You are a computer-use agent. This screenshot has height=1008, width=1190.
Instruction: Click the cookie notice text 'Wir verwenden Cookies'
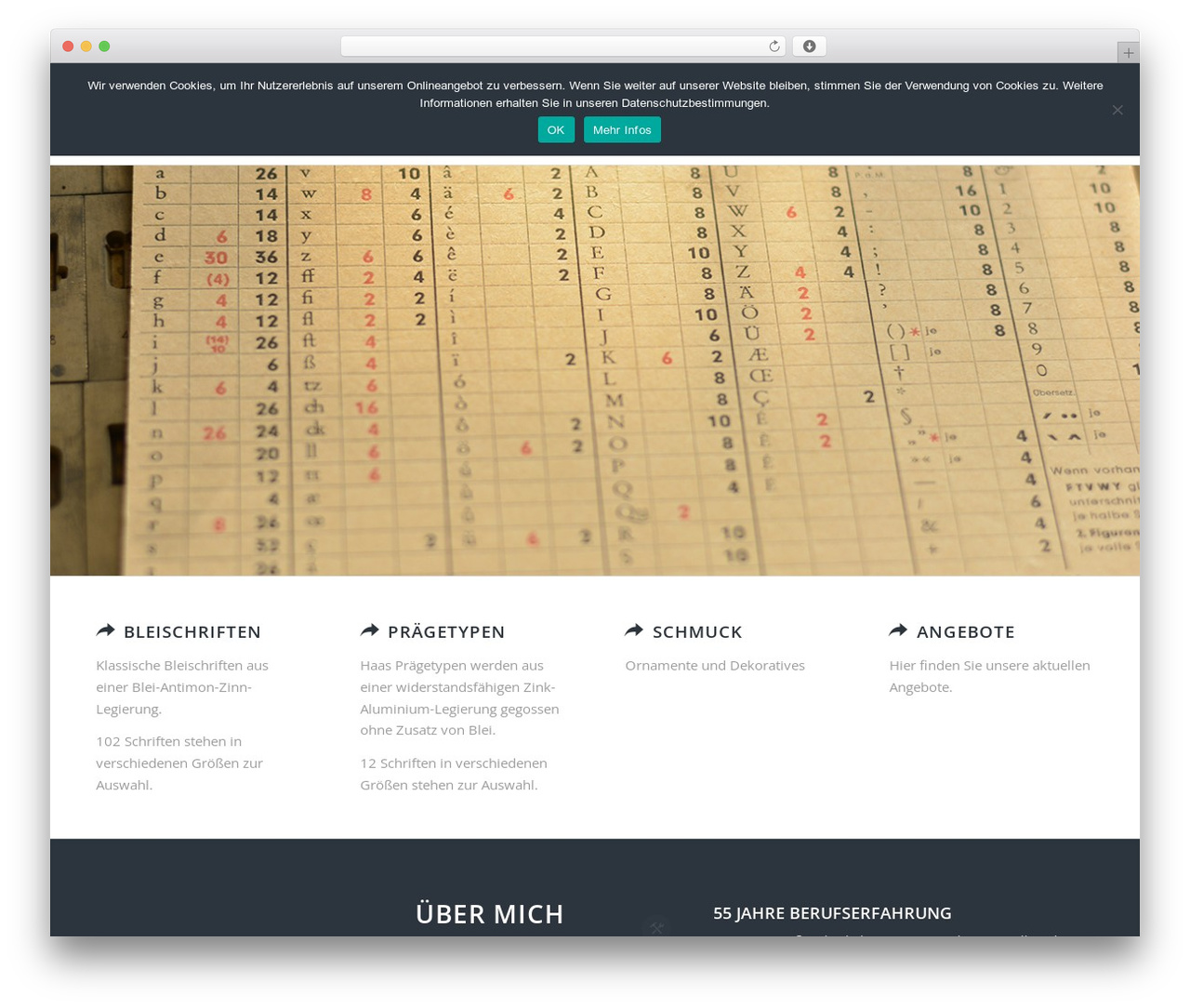click(595, 94)
